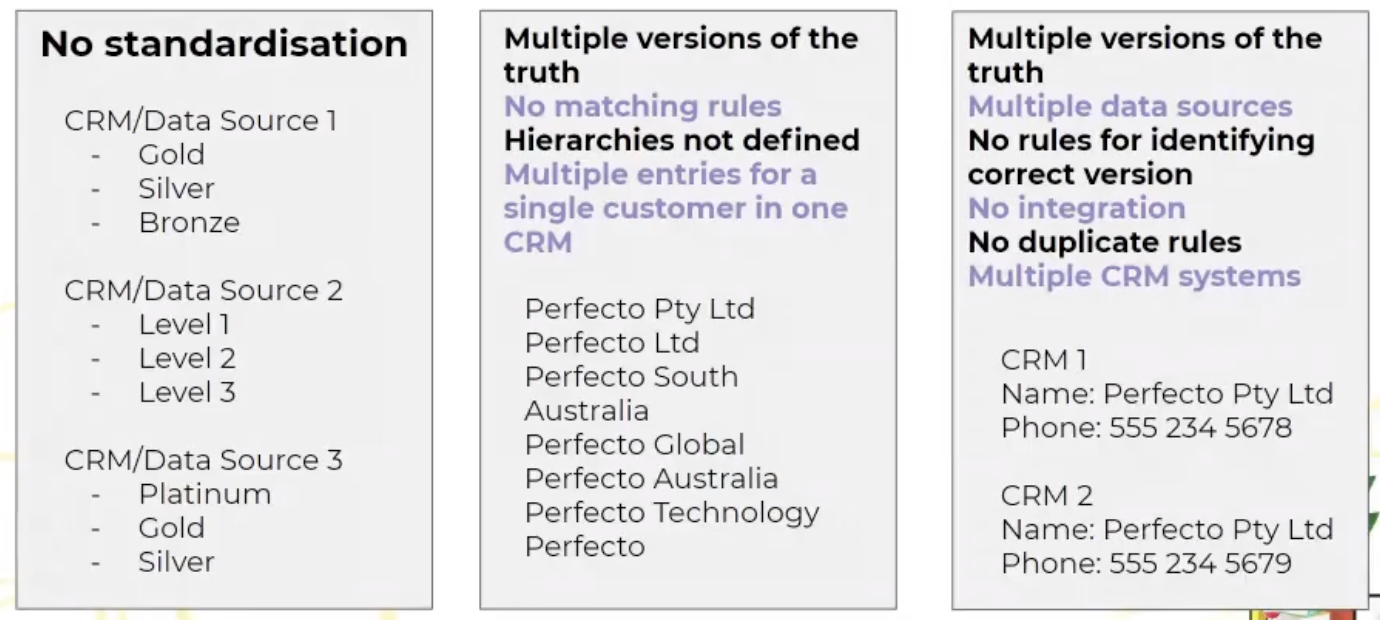Click 'Phone: 555 234 5679' under CRM 2
Screen dimensions: 1380x620
(x=1146, y=563)
